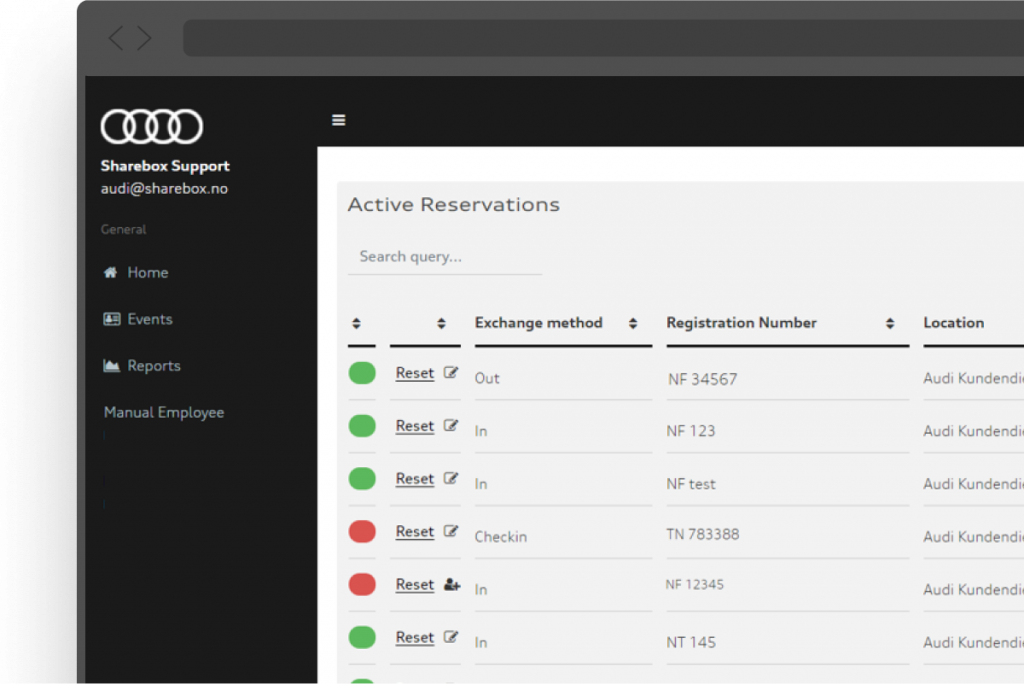Click the Home house icon
The image size is (1024, 684).
tap(110, 272)
